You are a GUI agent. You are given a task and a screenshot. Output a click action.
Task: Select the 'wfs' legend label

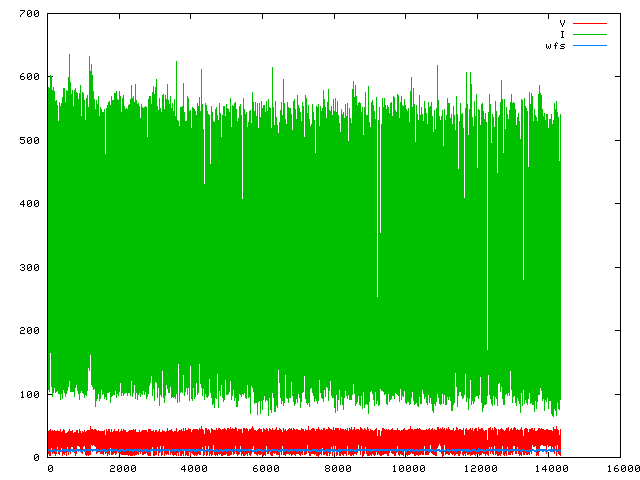tap(555, 46)
